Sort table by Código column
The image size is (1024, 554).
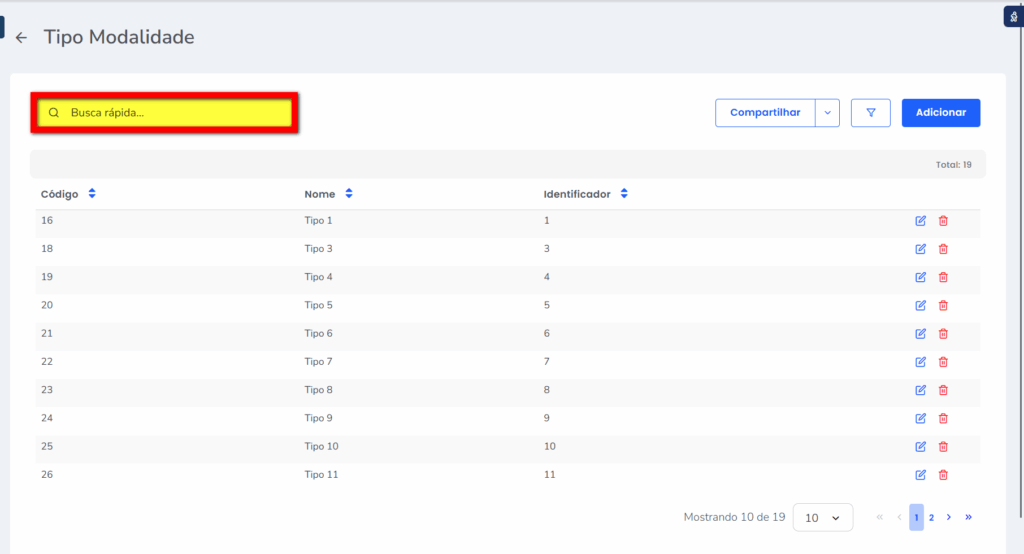coord(92,194)
